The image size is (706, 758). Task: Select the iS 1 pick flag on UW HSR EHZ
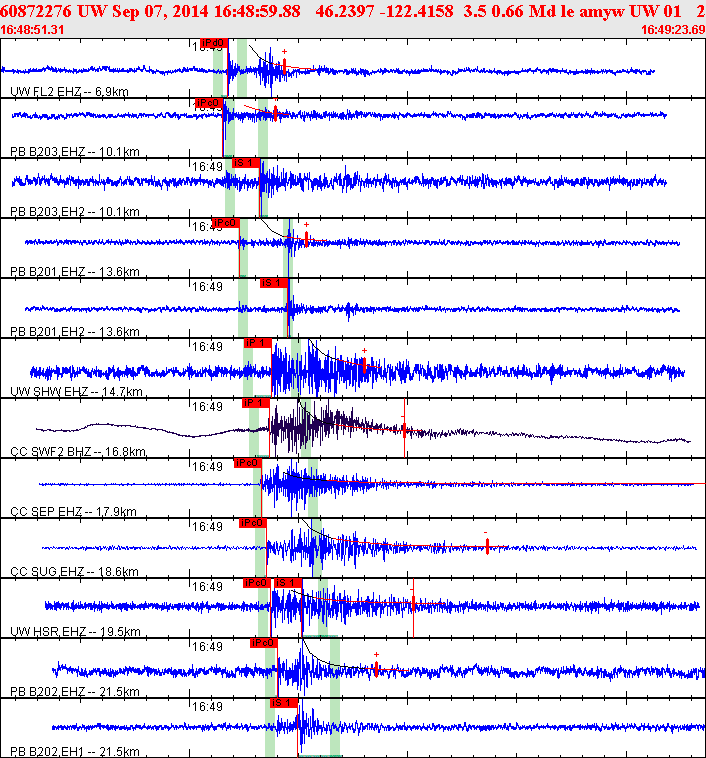[x=288, y=583]
